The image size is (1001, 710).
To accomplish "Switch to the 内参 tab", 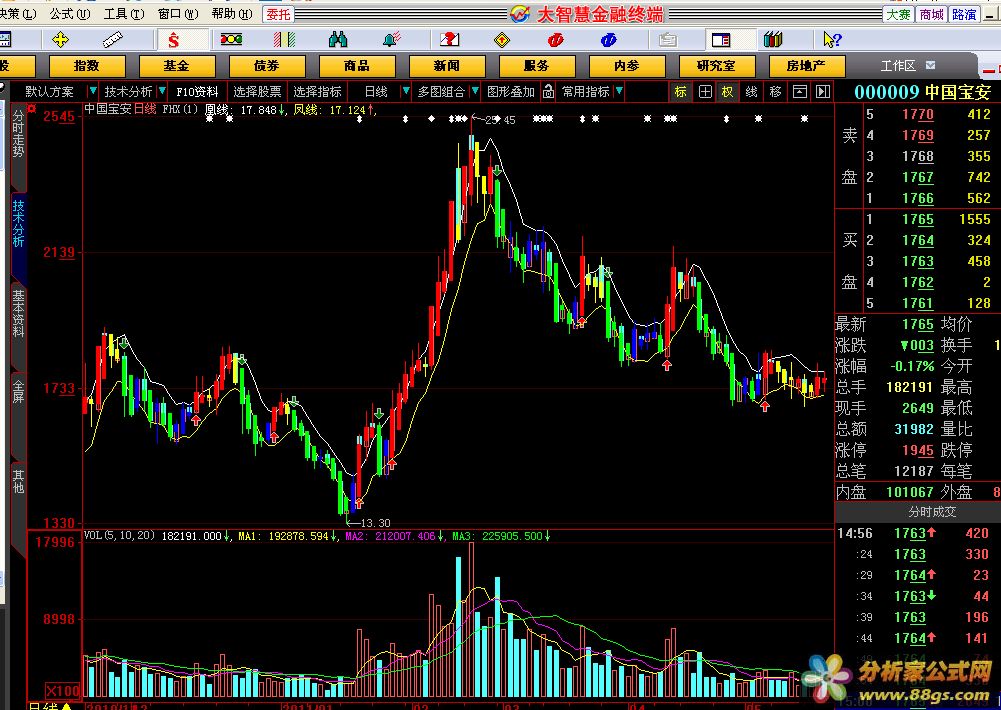I will pos(627,66).
